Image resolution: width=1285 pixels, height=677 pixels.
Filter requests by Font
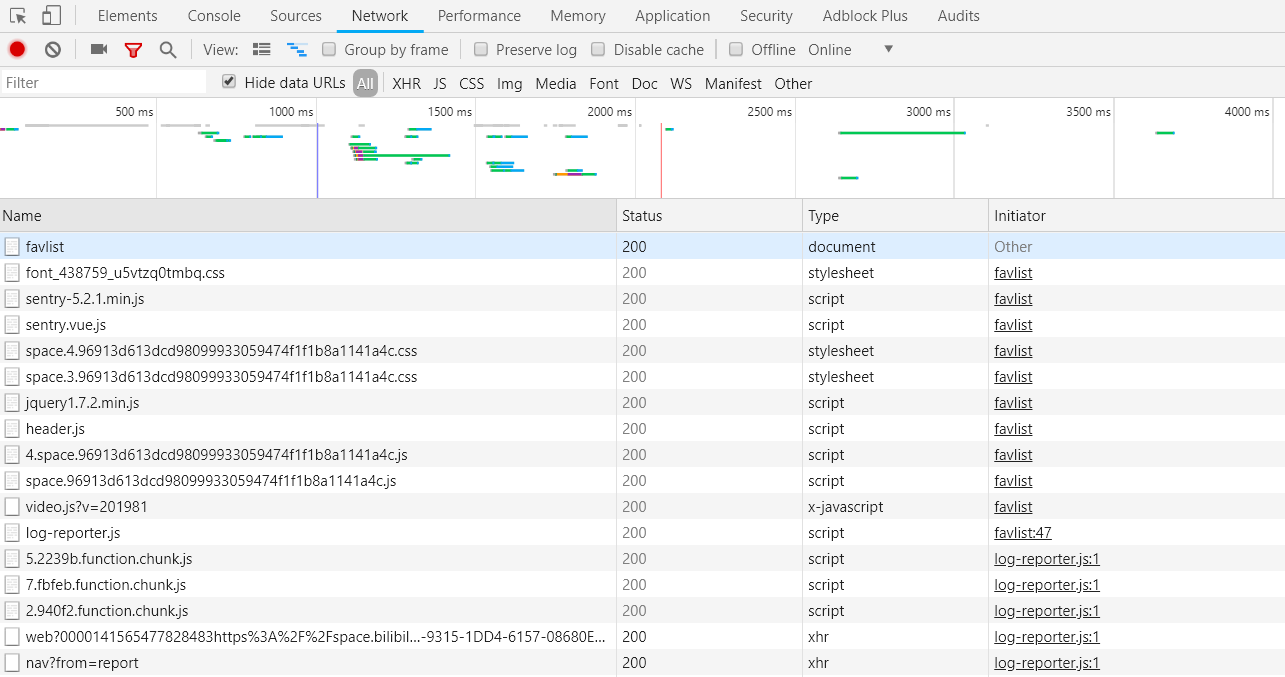[604, 84]
